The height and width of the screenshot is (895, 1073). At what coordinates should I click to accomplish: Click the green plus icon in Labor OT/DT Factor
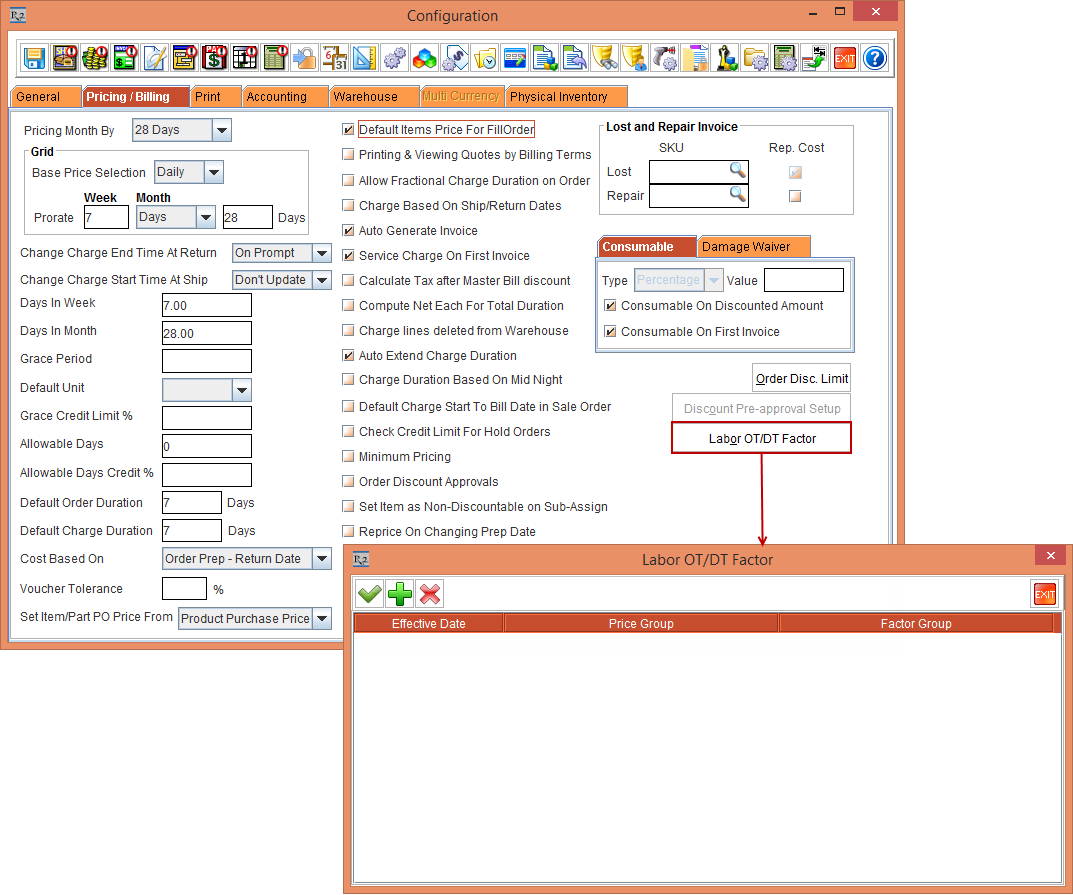[x=399, y=593]
